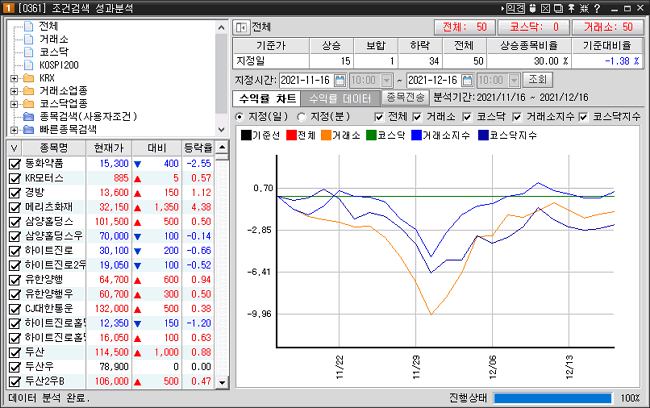The width and height of the screenshot is (650, 408).
Task: Select the 지정(분) radio button
Action: [x=301, y=117]
